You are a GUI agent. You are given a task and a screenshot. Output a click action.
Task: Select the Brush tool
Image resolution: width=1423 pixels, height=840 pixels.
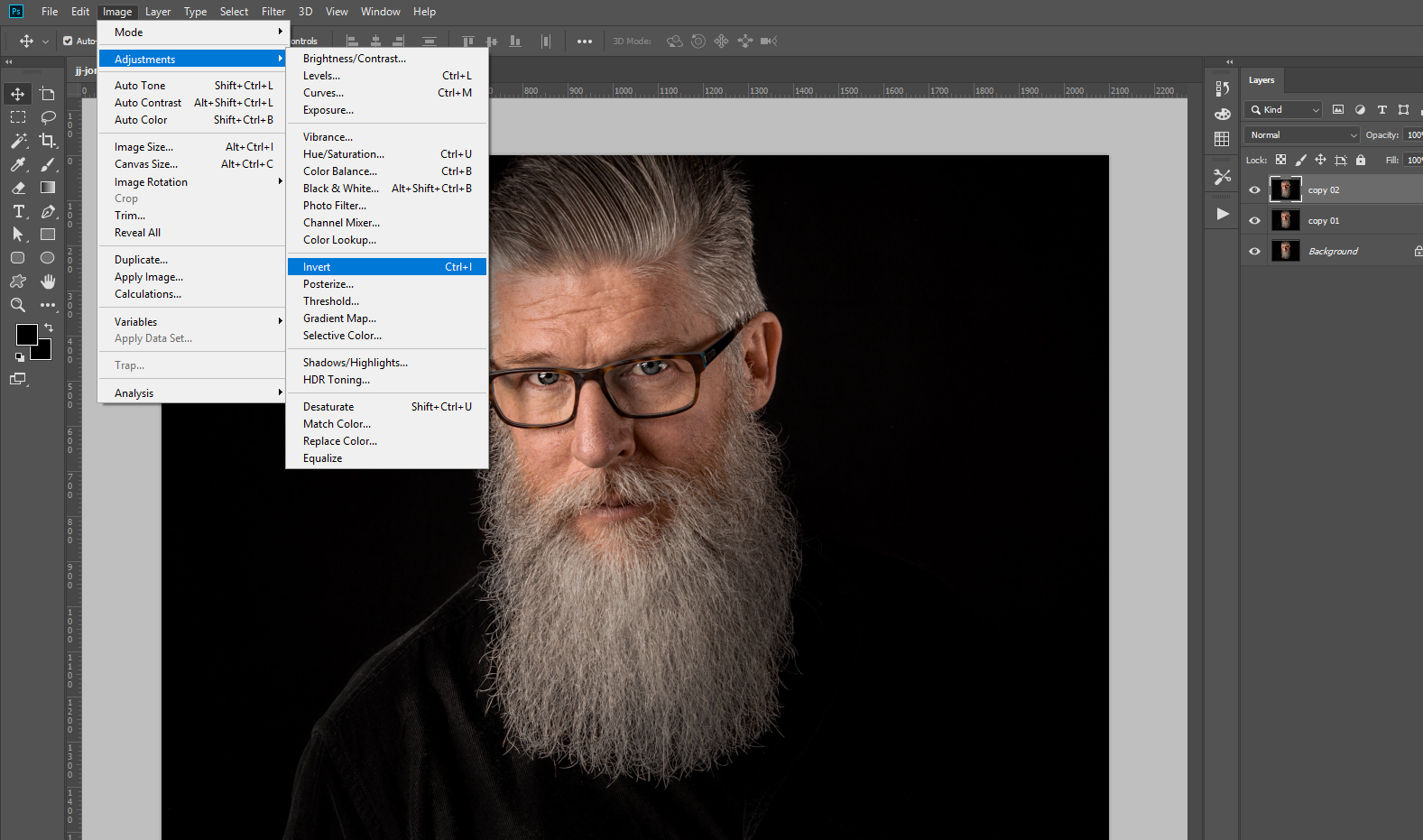48,164
